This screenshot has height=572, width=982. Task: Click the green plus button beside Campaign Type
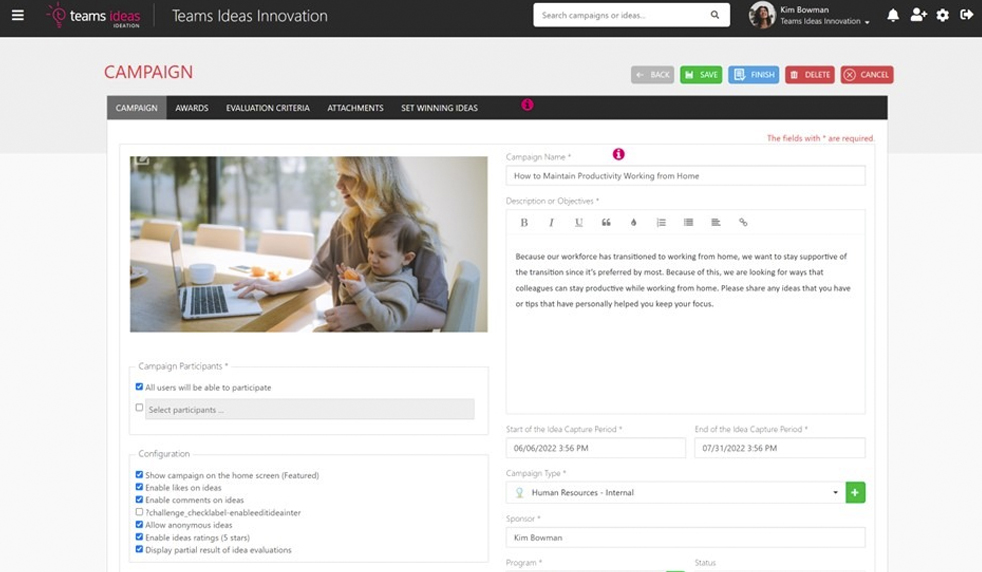tap(855, 492)
